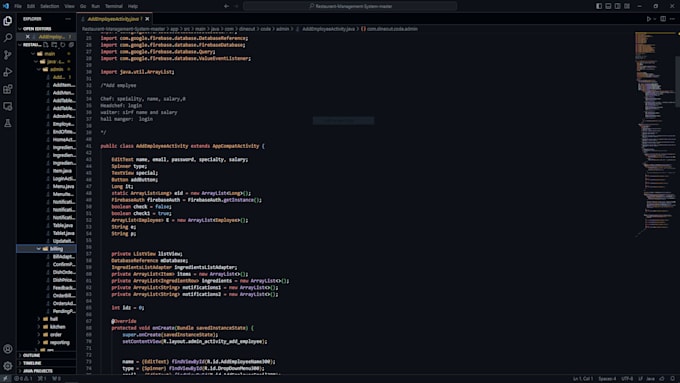
Task: Click the Collapse Folders icon in explorer
Action: 71,45
